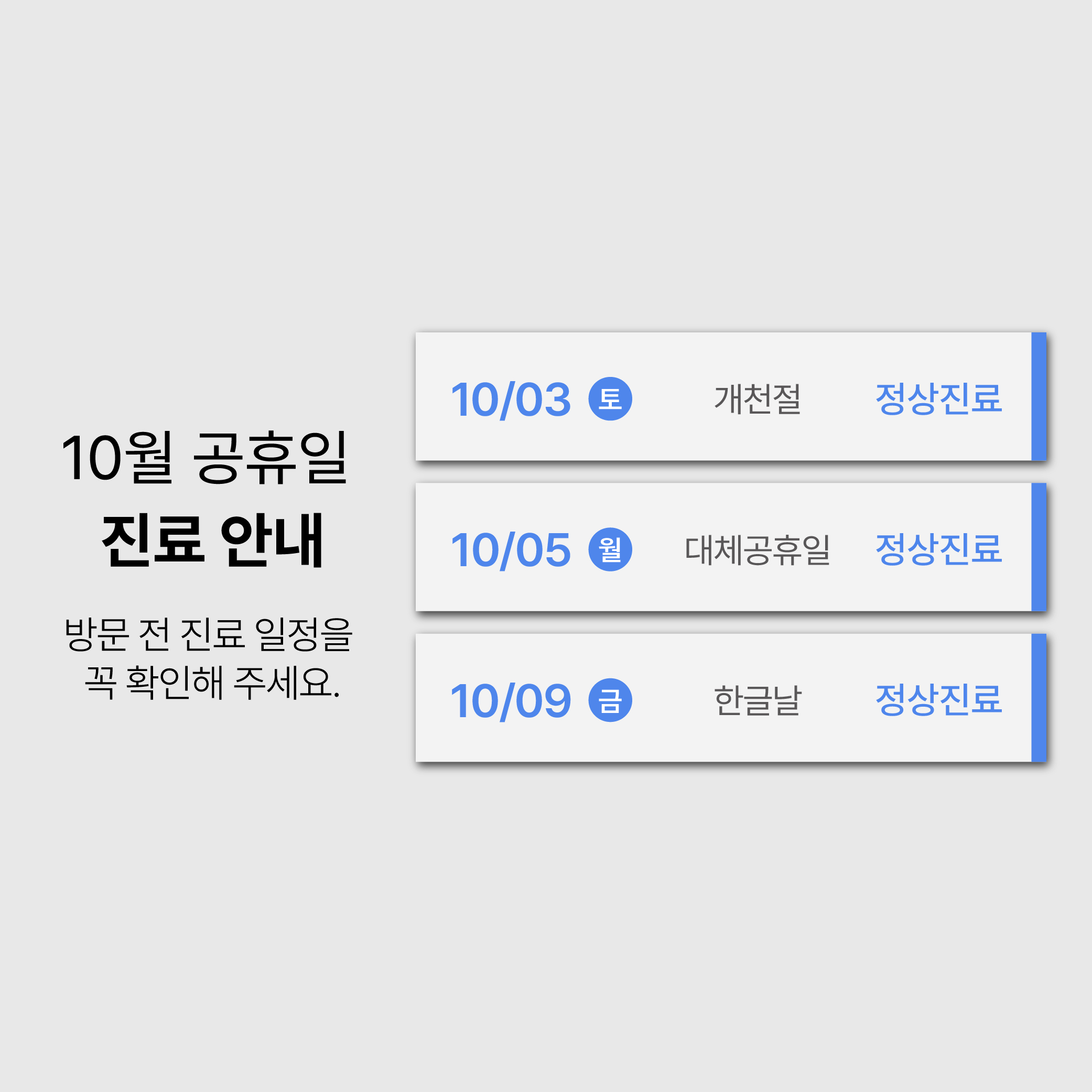Click the blue bar on 10/05 card
The width and height of the screenshot is (1092, 1092).
[1039, 547]
